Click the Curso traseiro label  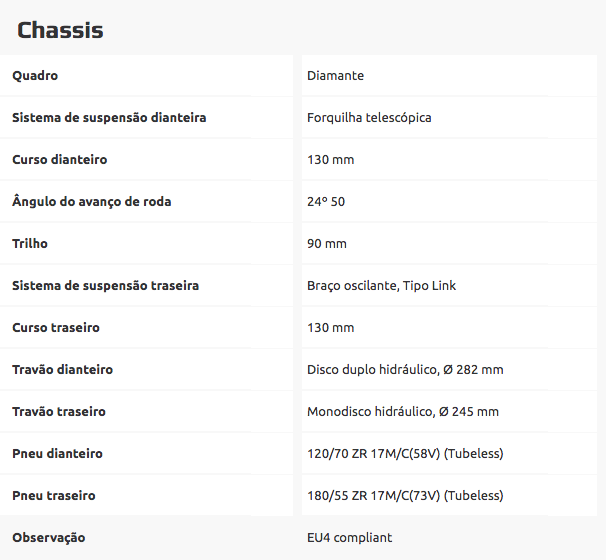coord(56,328)
